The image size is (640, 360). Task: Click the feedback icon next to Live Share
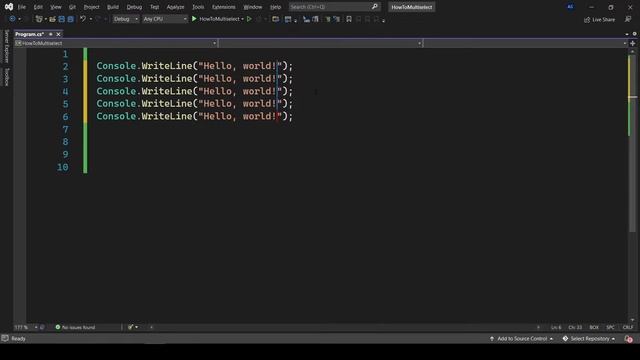click(x=628, y=19)
